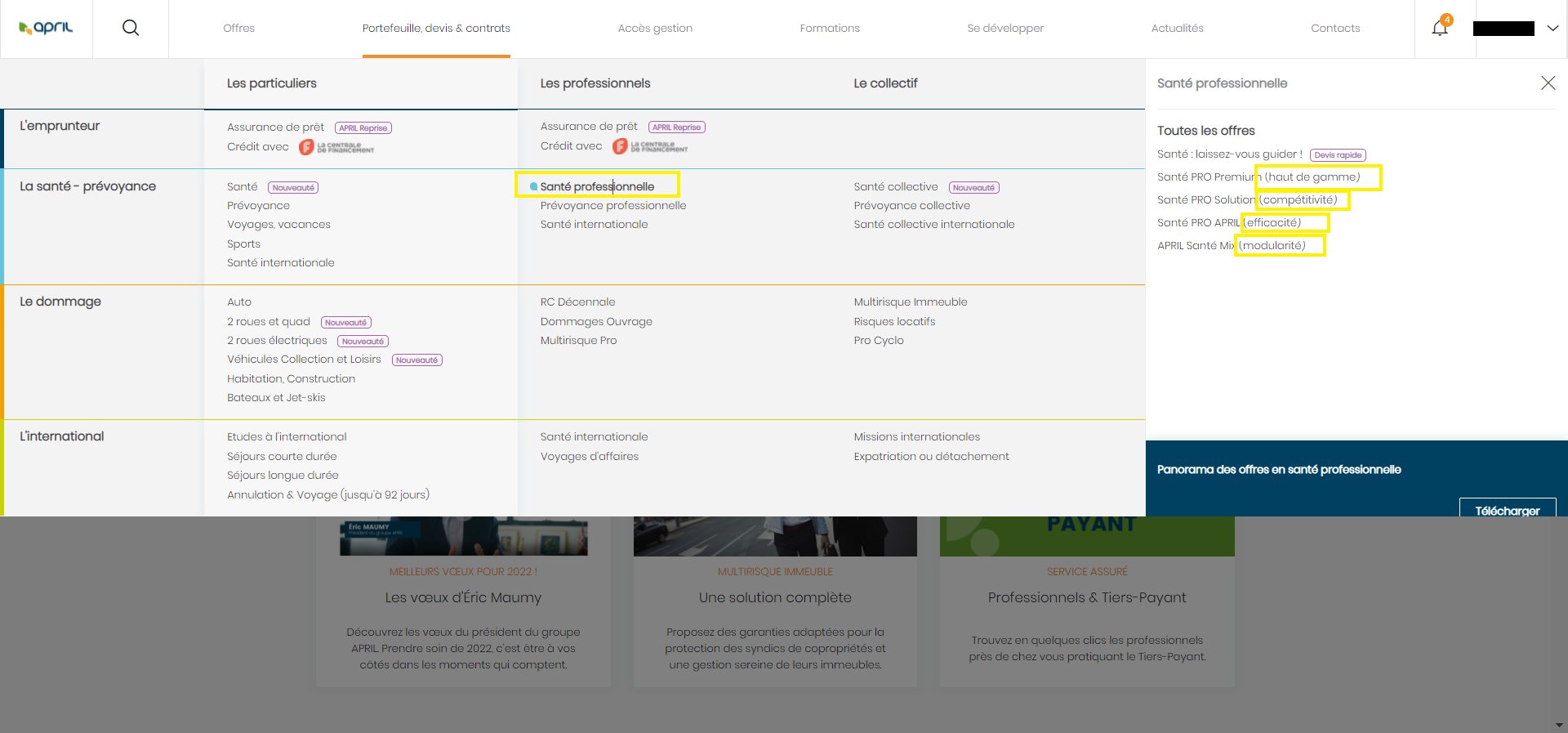This screenshot has height=733, width=1568.
Task: Click the Devis rapide badge
Action: (x=1338, y=155)
